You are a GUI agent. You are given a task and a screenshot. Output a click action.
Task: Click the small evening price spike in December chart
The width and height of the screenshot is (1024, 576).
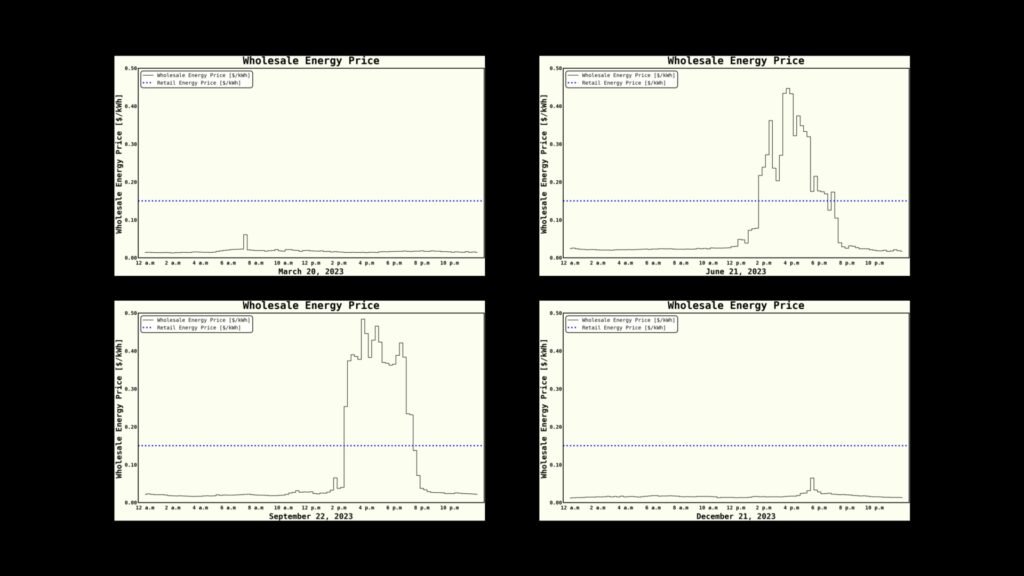coord(812,480)
